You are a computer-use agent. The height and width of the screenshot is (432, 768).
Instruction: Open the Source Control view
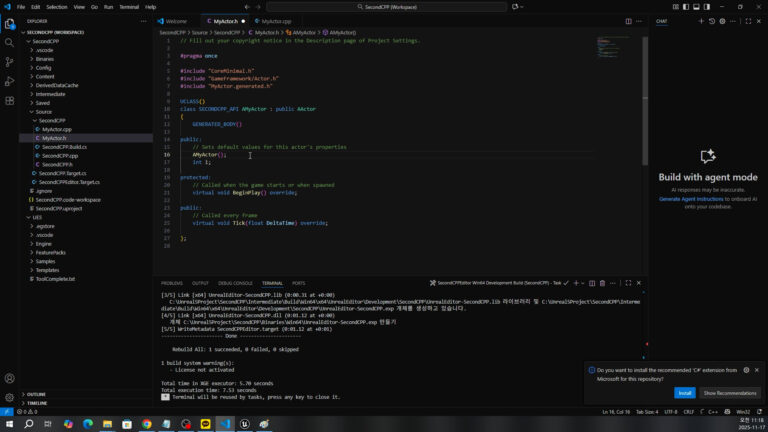pyautogui.click(x=10, y=62)
